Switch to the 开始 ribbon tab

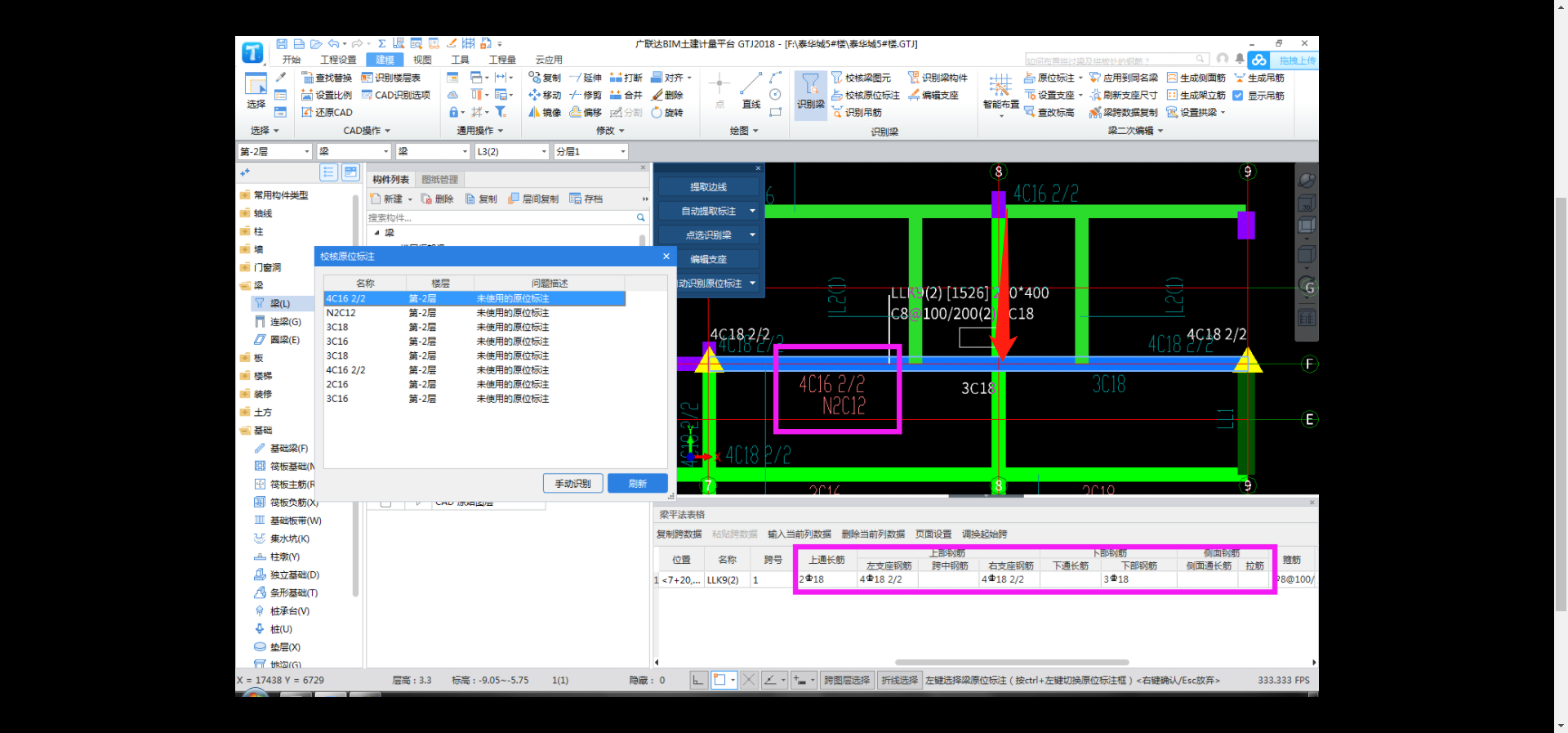291,60
